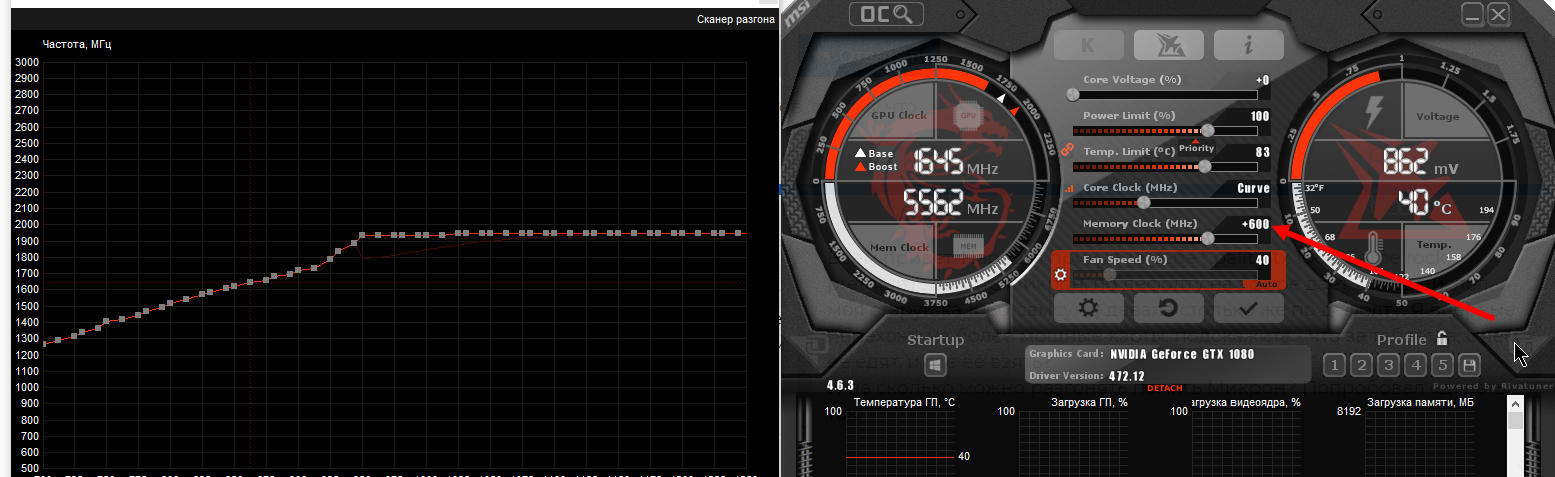
Task: Toggle link between Power and Temp limit
Action: (1066, 150)
